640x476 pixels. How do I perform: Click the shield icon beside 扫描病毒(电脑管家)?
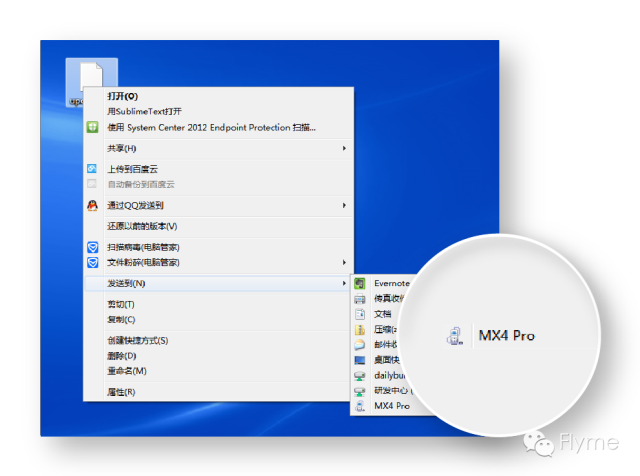[x=93, y=247]
